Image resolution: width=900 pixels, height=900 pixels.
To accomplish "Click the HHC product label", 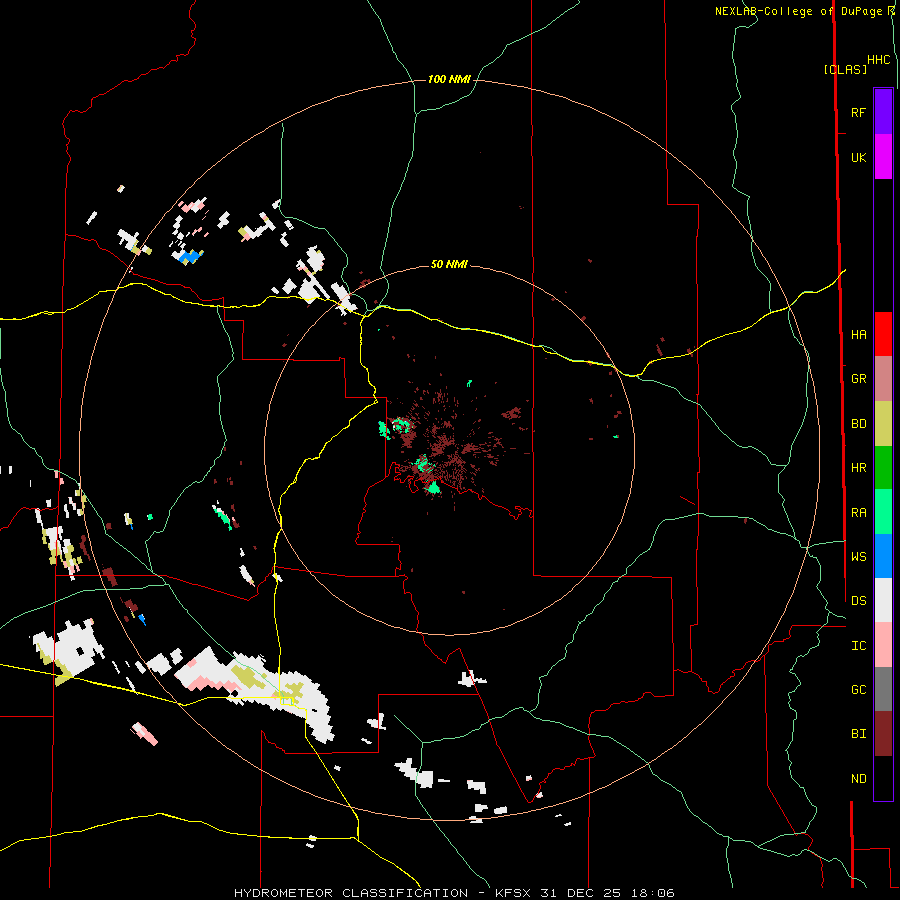I will [878, 59].
